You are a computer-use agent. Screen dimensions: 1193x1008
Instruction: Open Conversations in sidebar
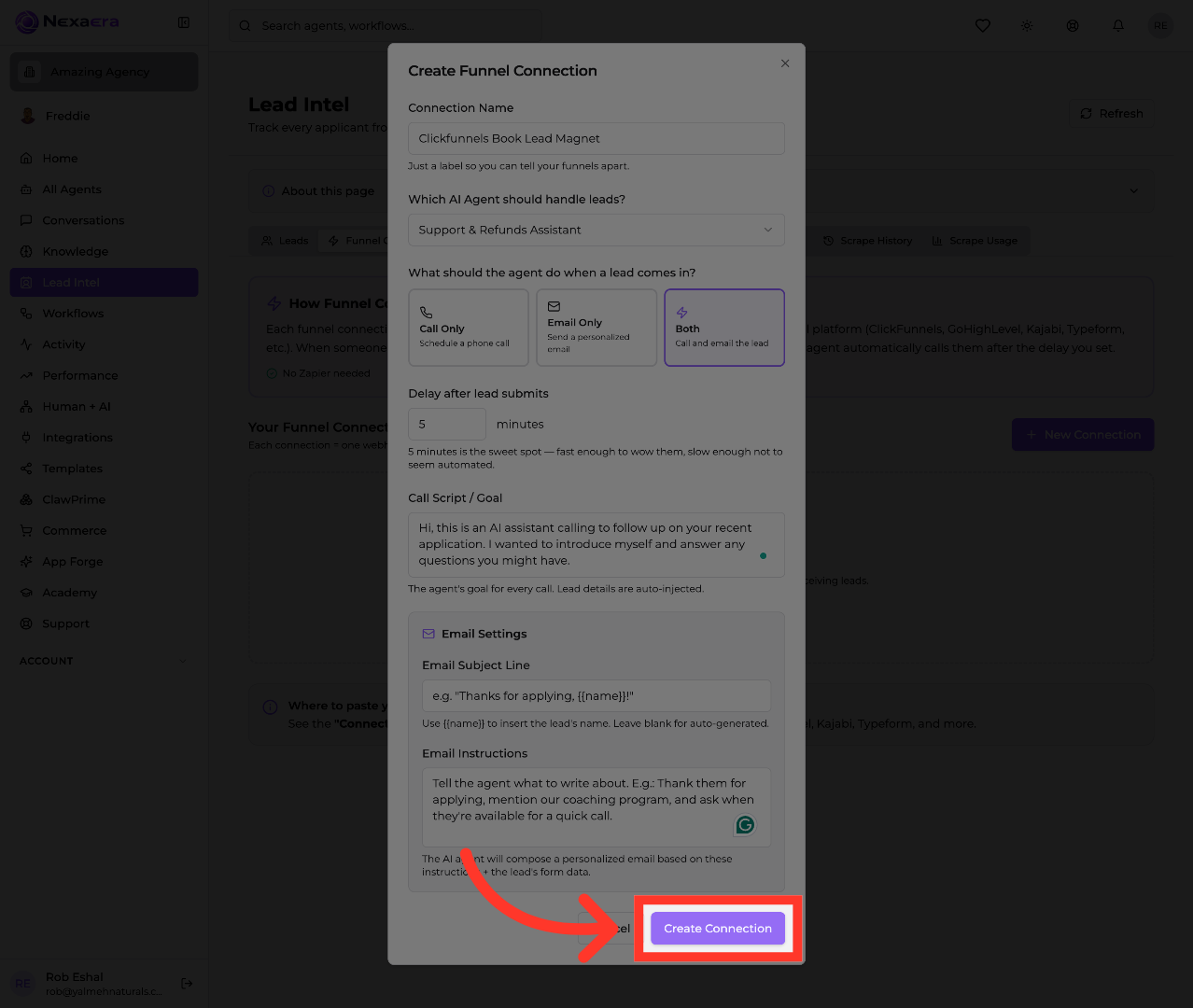click(104, 220)
